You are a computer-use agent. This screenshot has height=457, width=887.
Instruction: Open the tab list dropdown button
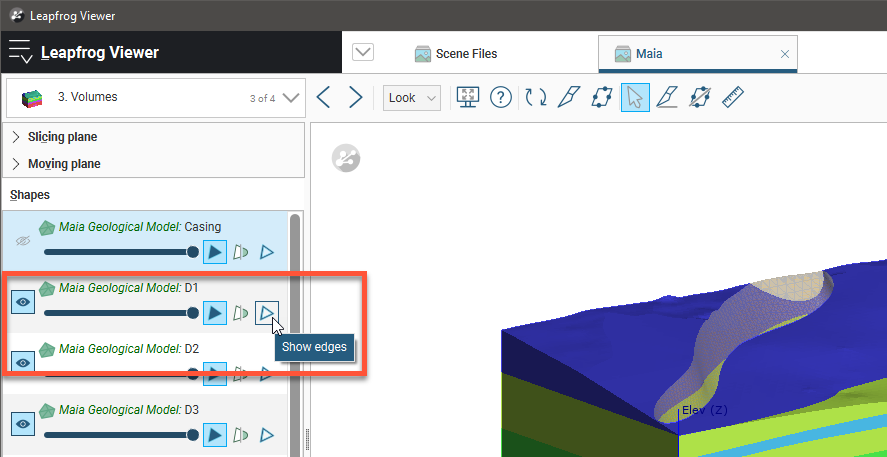point(363,53)
